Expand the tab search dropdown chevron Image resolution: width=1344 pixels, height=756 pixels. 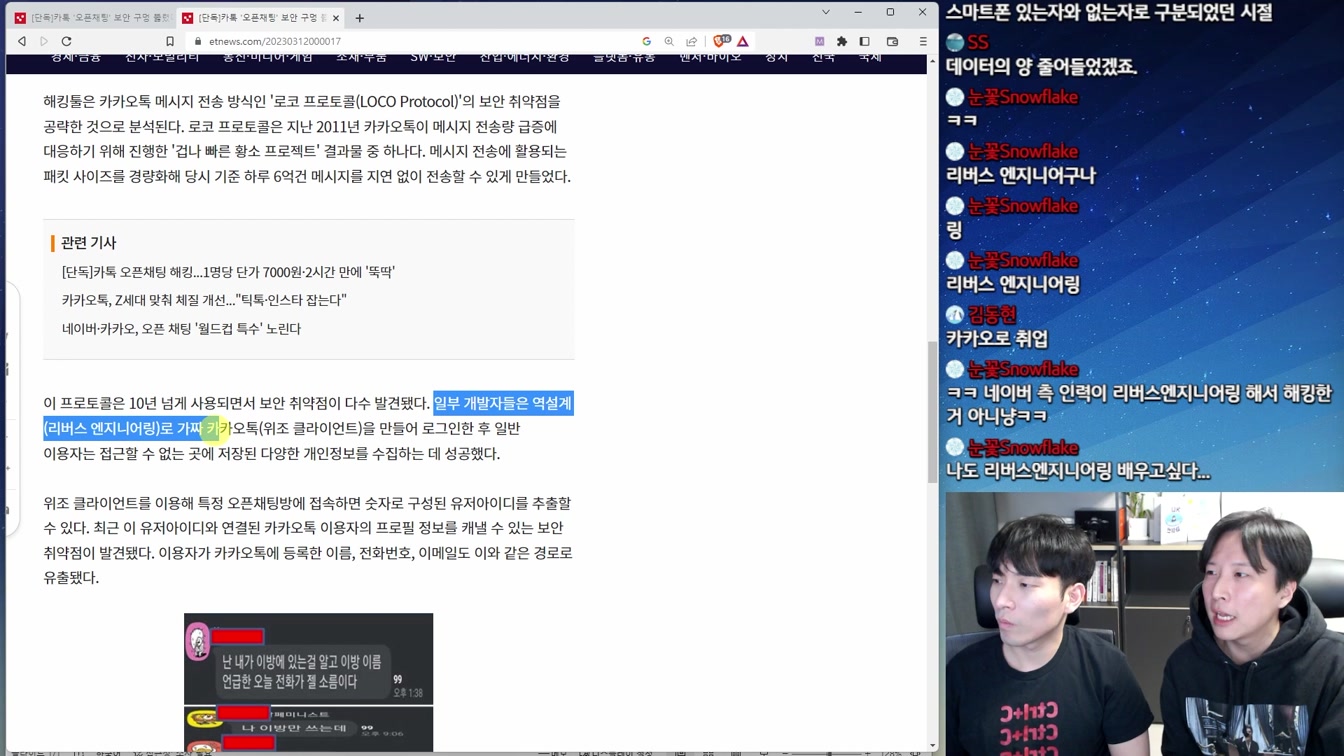point(826,12)
